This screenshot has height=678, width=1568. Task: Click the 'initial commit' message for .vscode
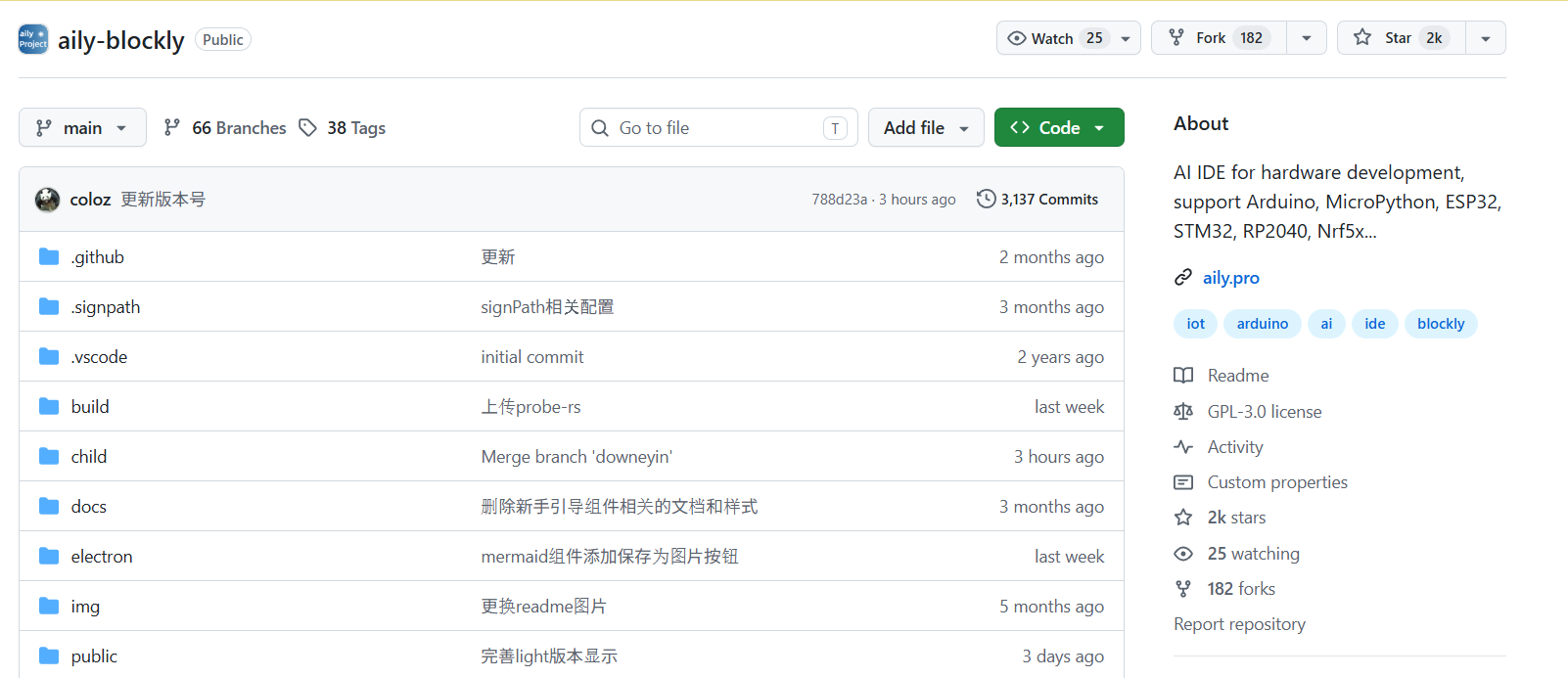point(532,356)
